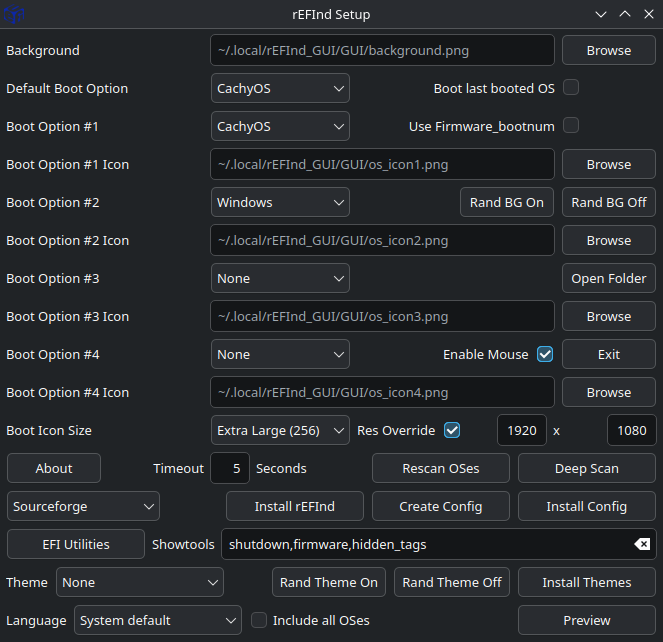Turn Rand Theme Off
Screen dimensions: 663x642
(452, 582)
